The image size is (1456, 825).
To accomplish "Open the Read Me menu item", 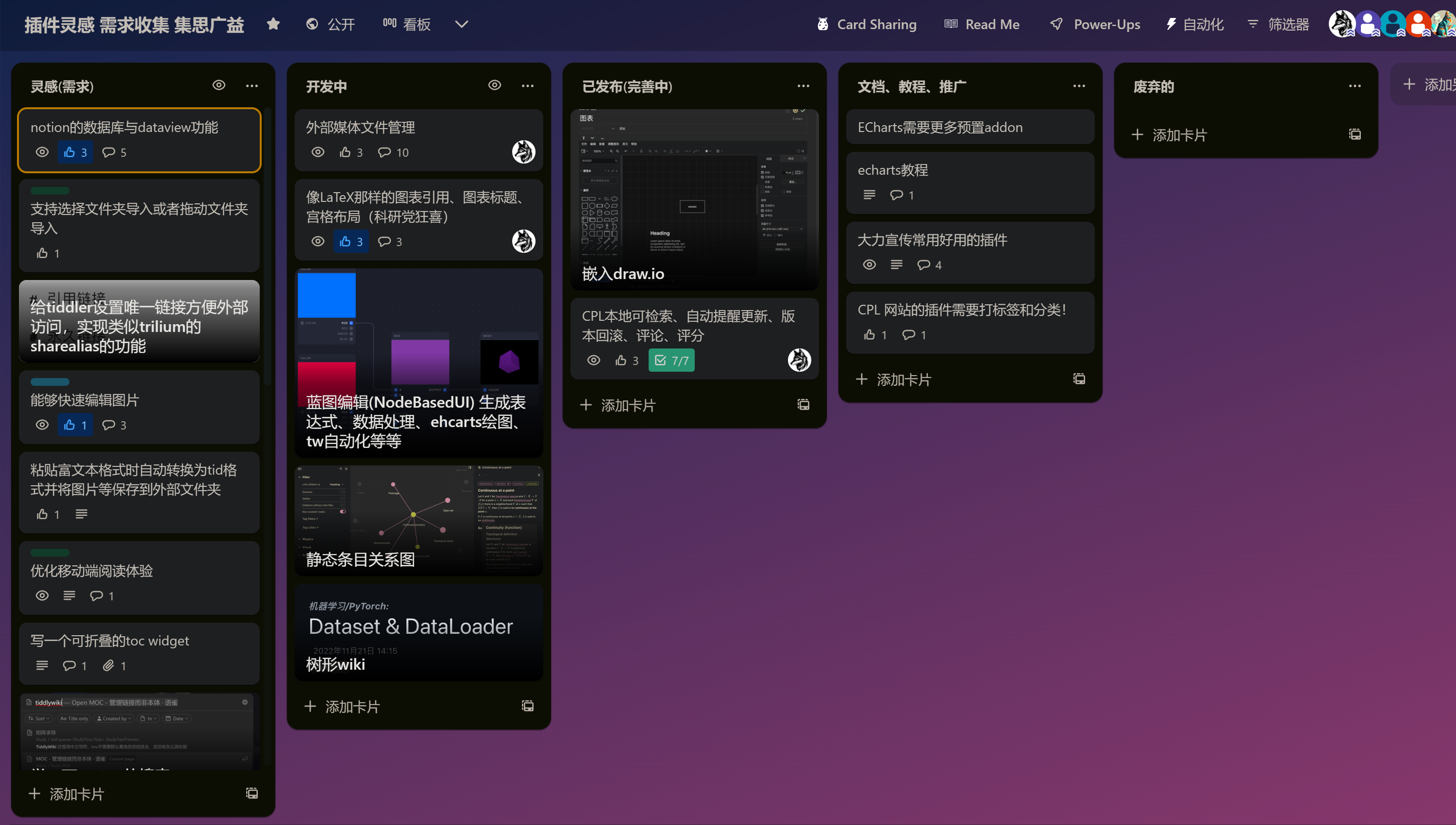I will click(982, 24).
